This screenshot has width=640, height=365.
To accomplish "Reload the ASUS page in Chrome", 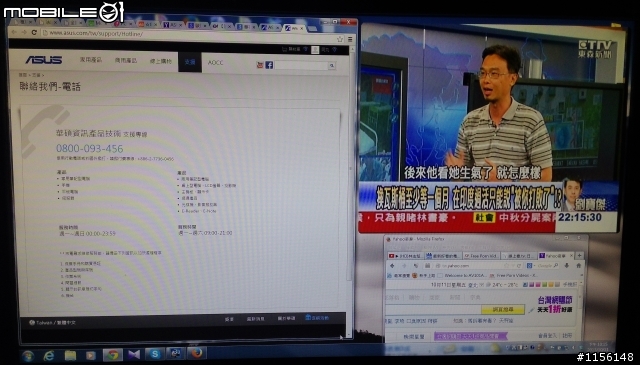I will point(34,33).
